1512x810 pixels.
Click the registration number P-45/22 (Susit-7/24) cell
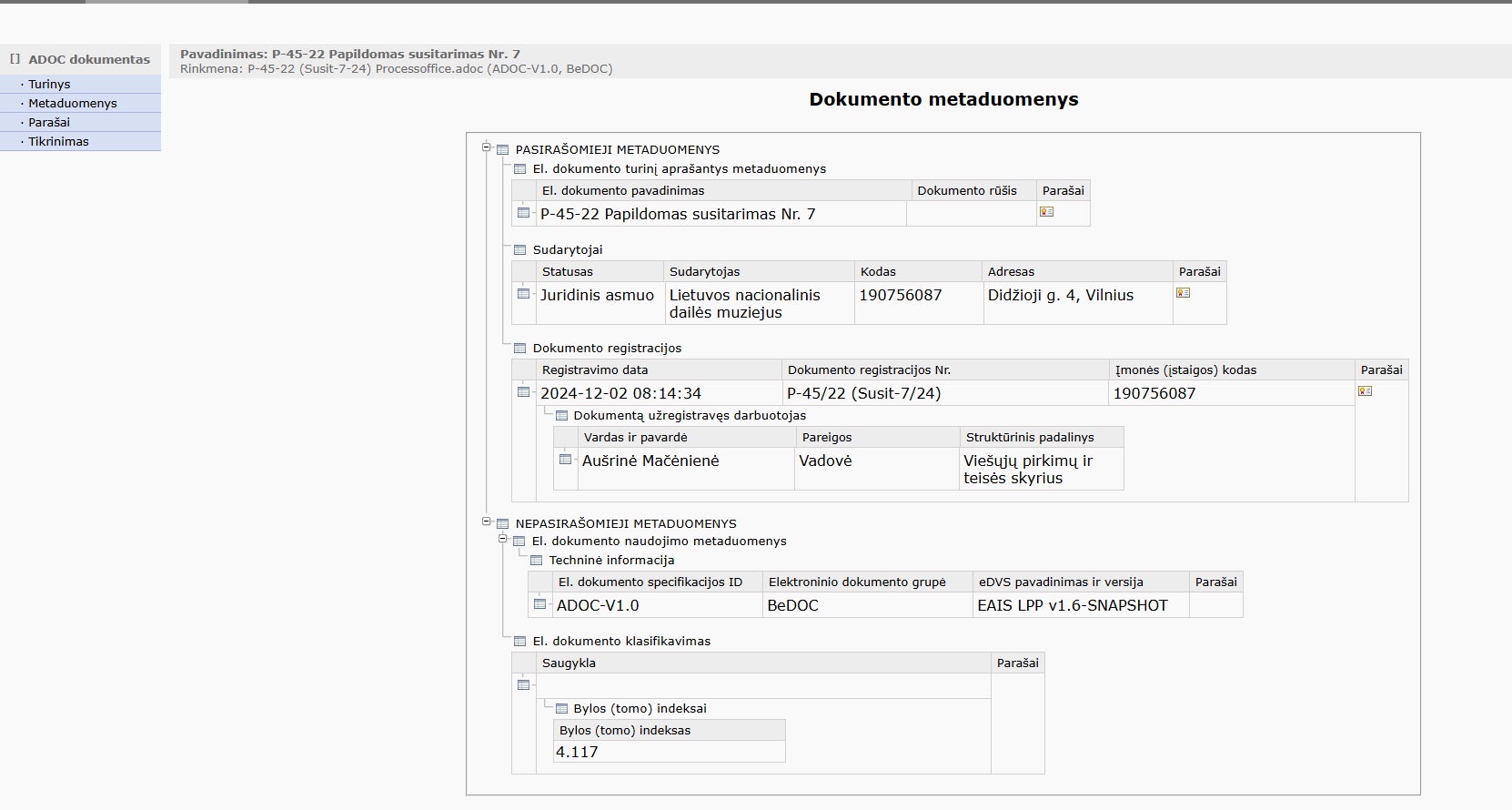(863, 393)
